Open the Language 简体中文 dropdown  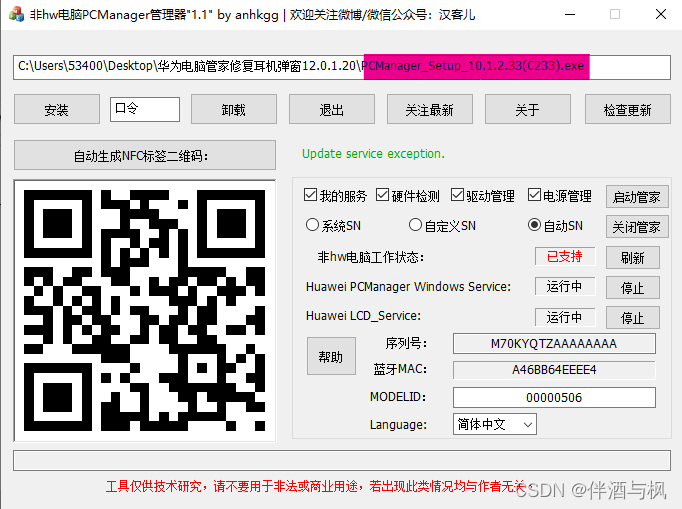point(495,424)
